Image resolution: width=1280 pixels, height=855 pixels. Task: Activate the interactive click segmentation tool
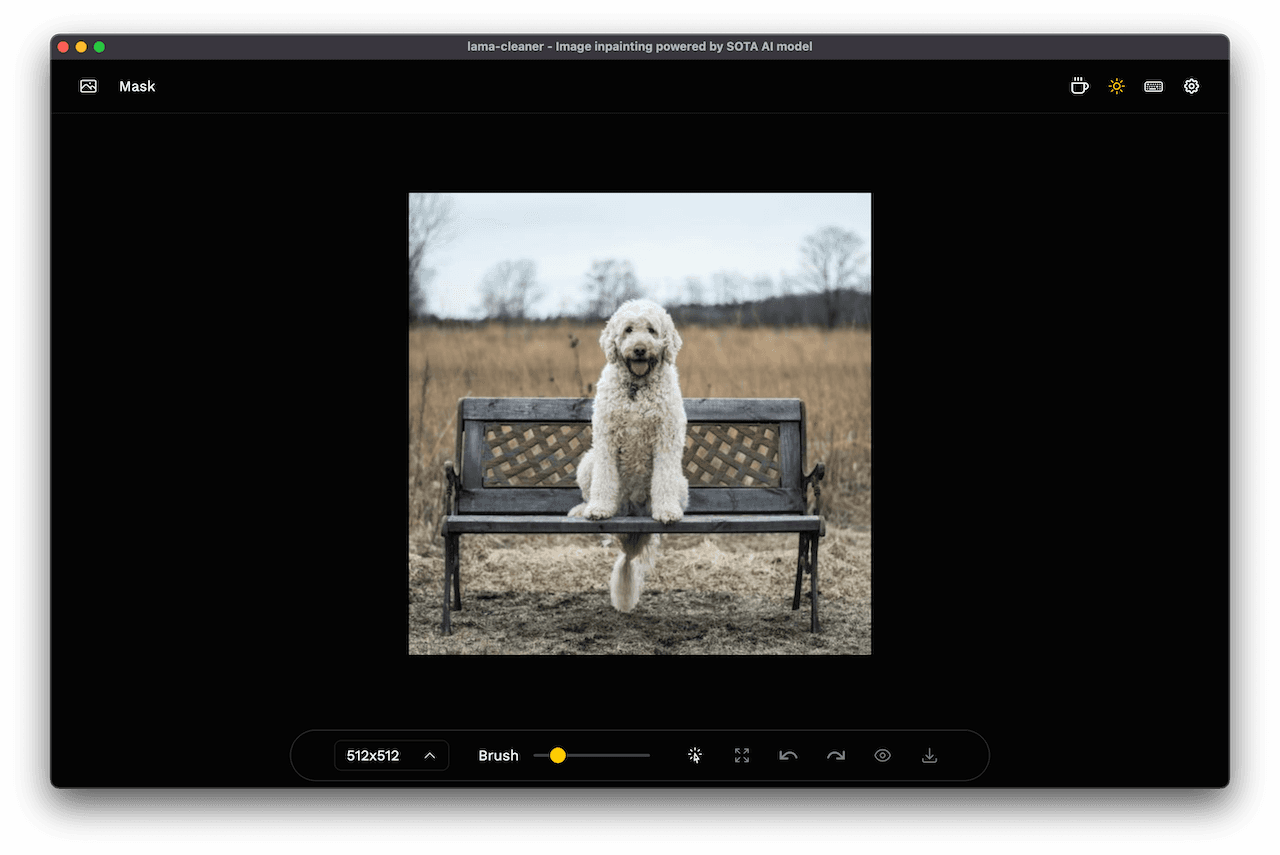695,756
